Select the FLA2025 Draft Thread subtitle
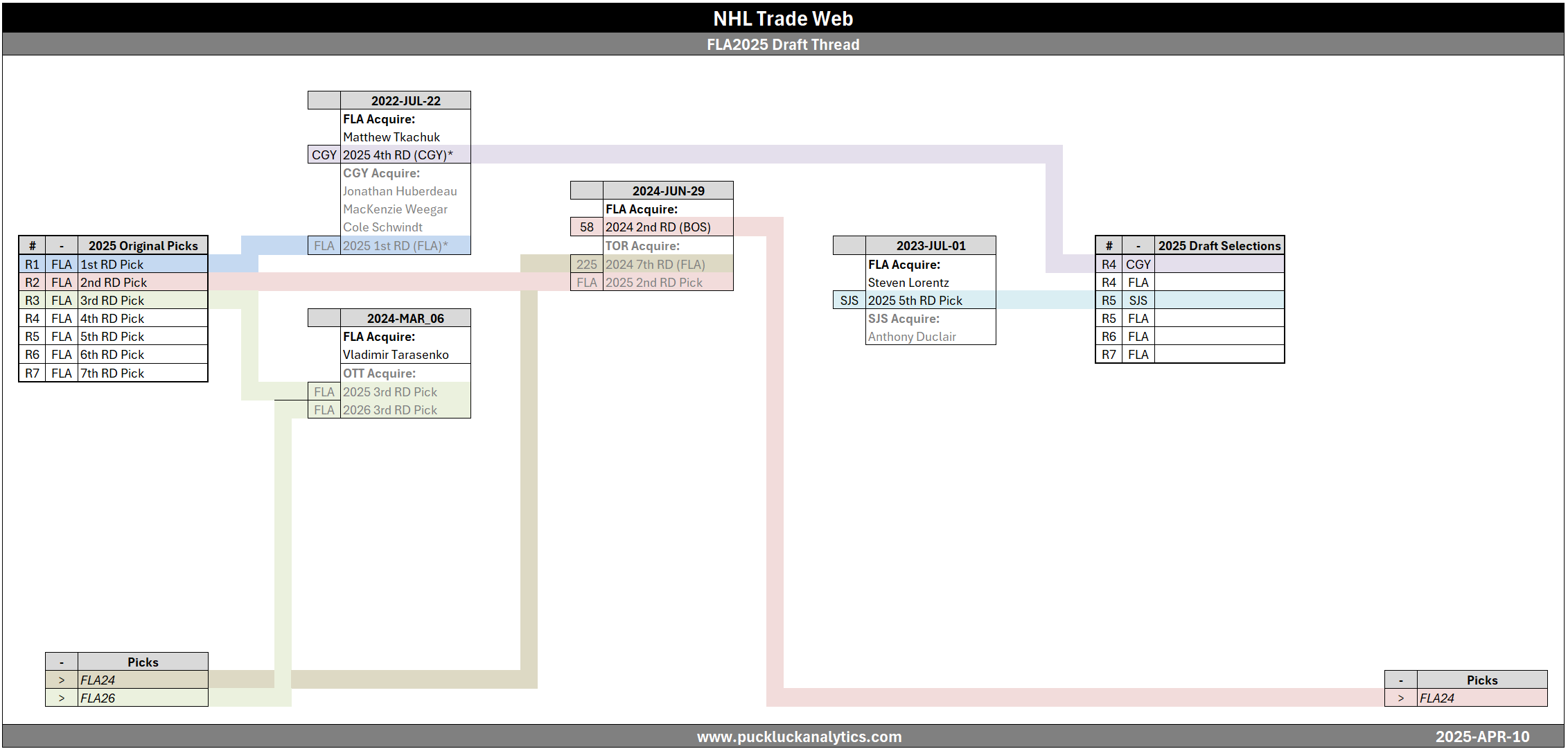The width and height of the screenshot is (1568, 749). pyautogui.click(x=783, y=44)
